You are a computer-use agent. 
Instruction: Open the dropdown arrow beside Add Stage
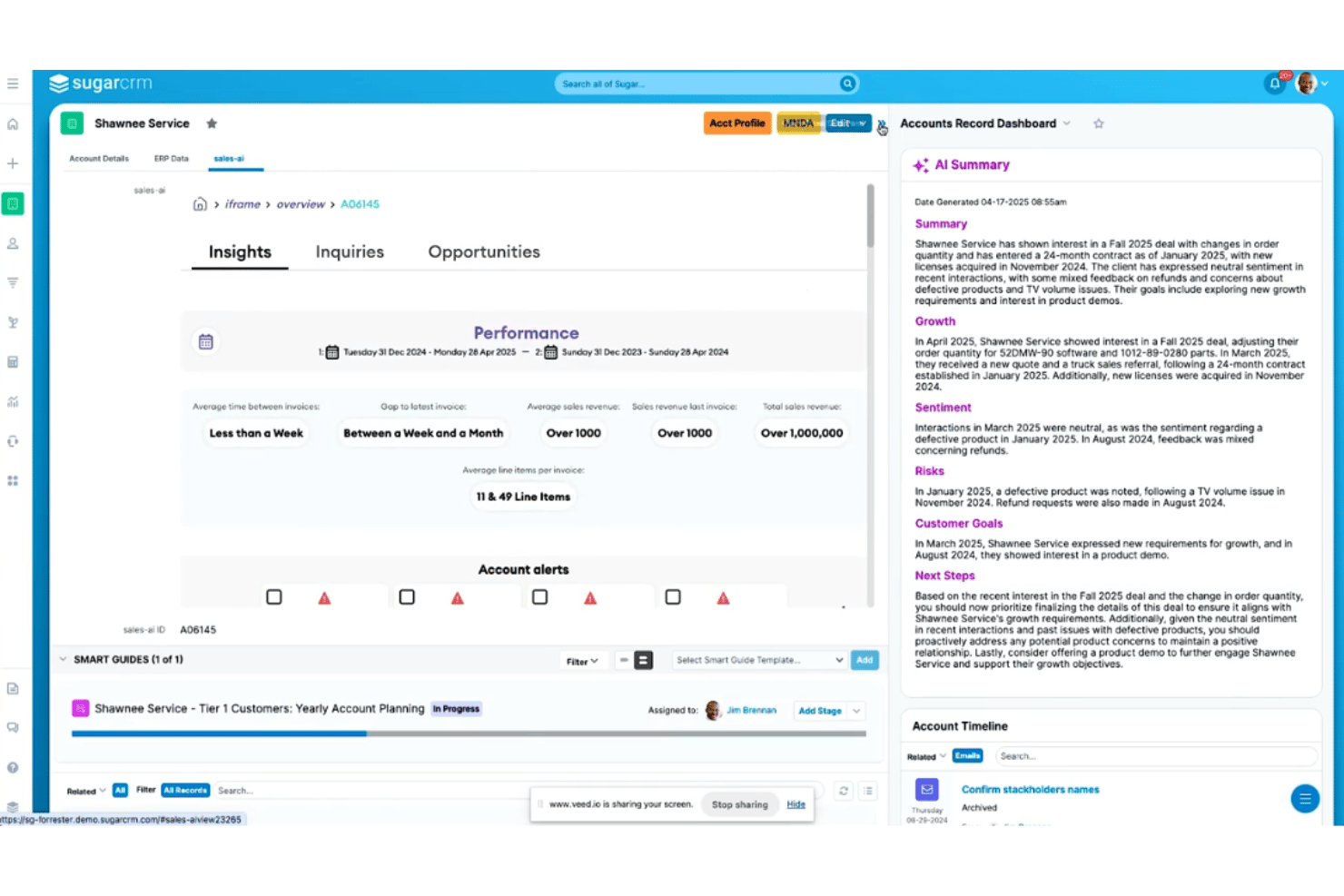tap(856, 711)
